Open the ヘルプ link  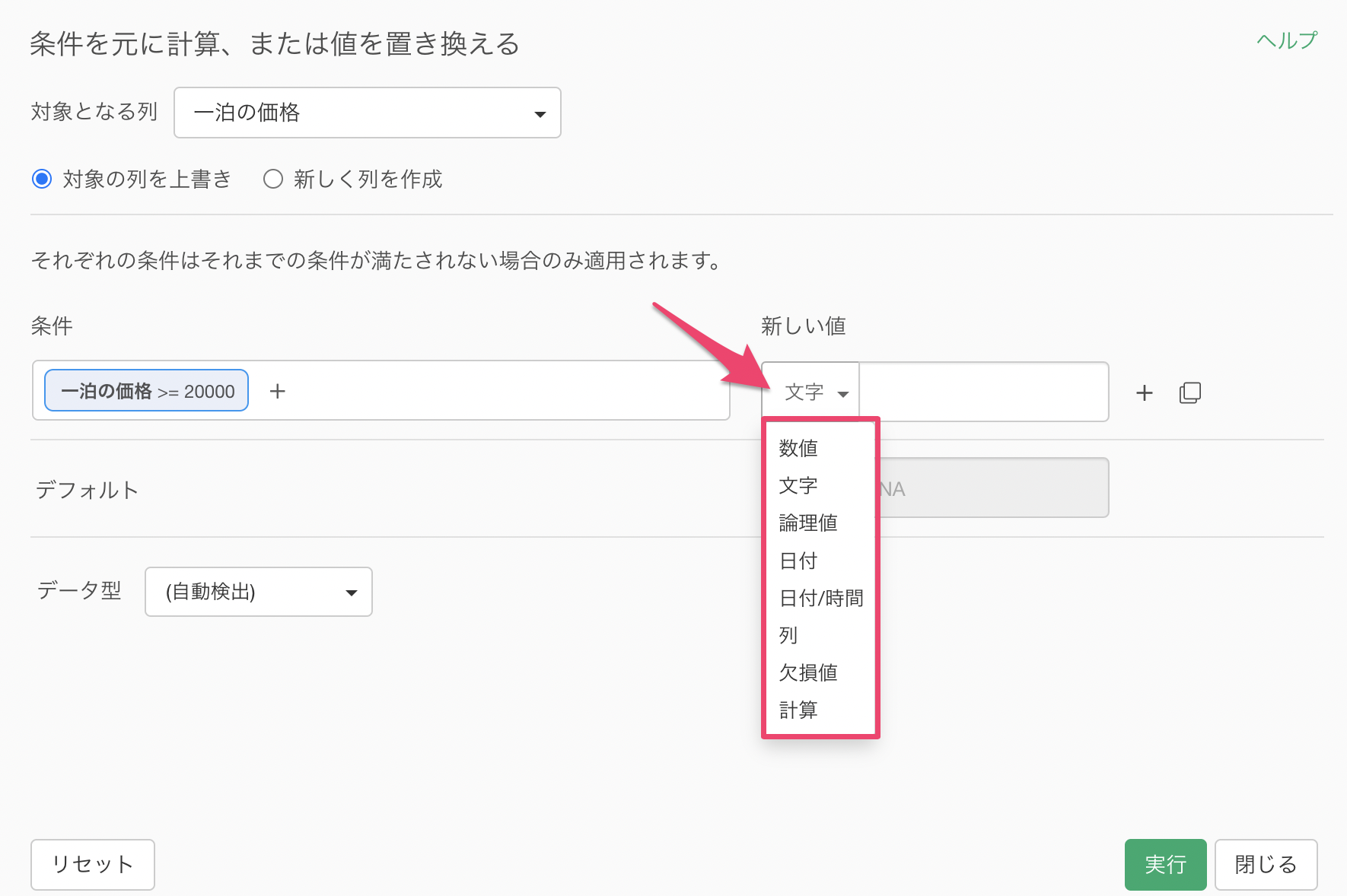point(1286,40)
